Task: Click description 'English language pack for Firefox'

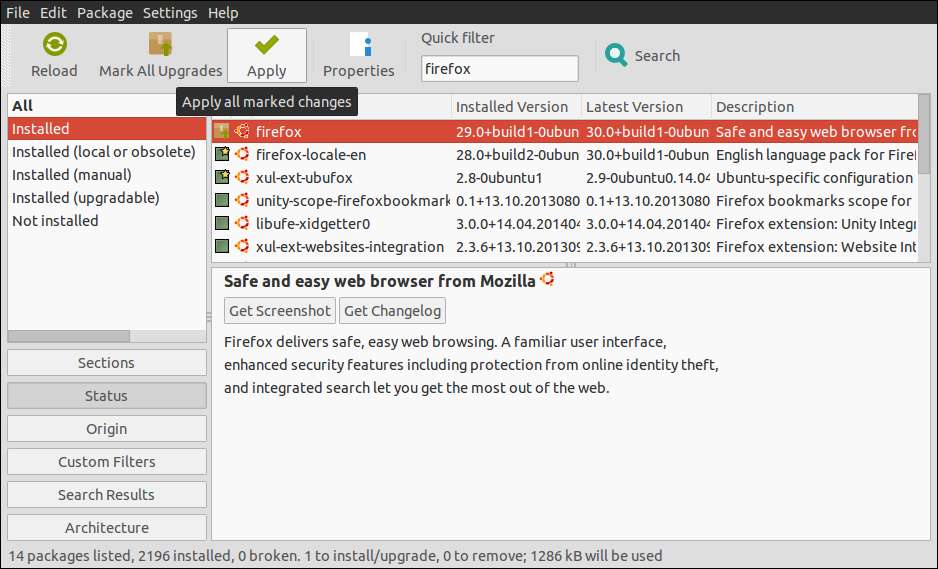Action: pyautogui.click(x=816, y=154)
